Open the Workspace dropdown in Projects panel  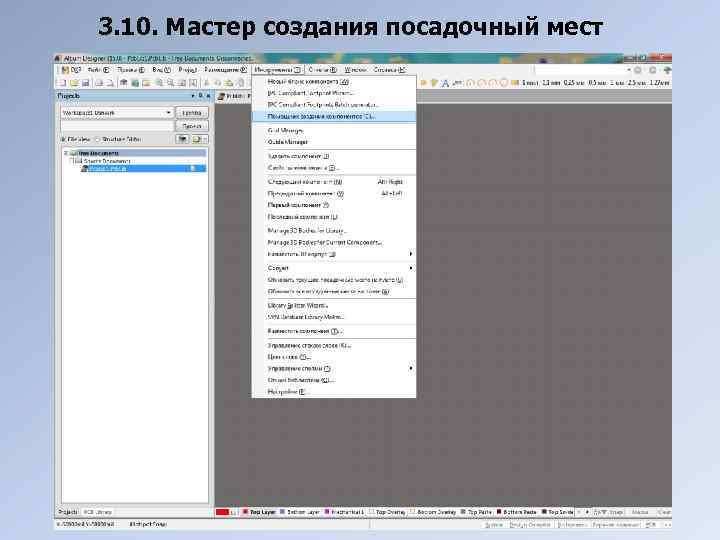(169, 112)
